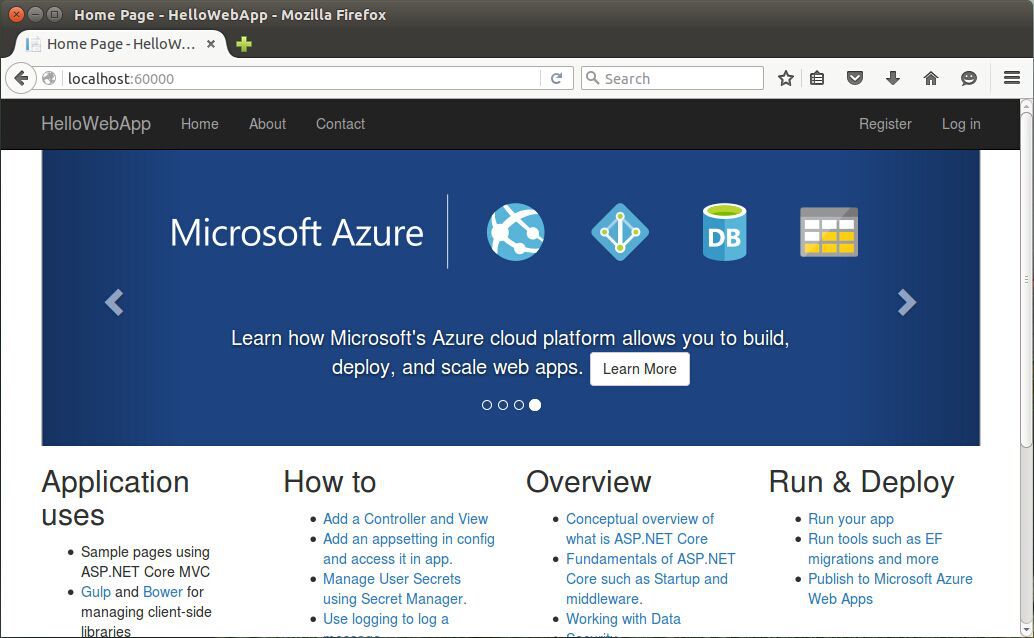The width and height of the screenshot is (1034, 638).
Task: Select the first carousel slide indicator
Action: tap(487, 405)
